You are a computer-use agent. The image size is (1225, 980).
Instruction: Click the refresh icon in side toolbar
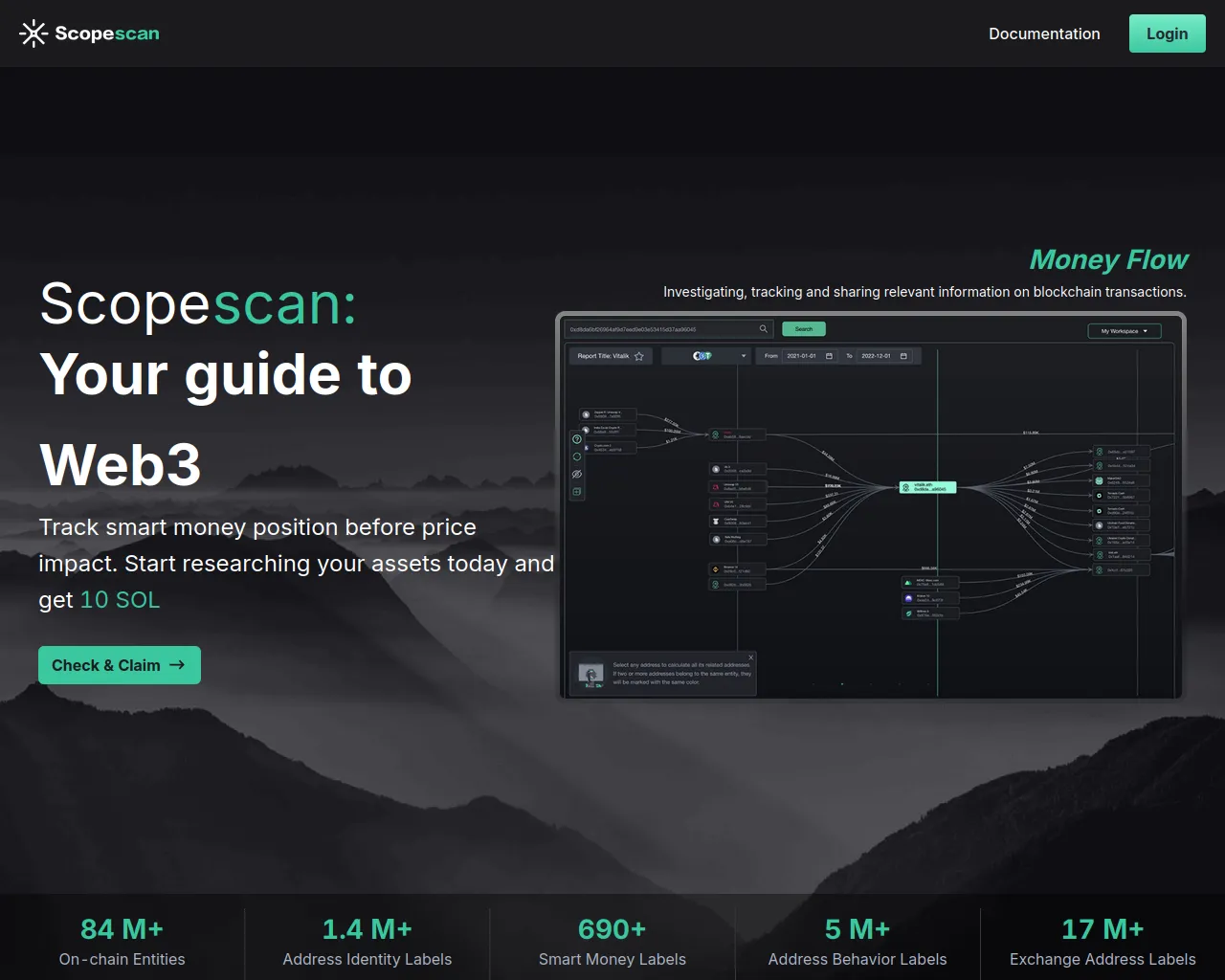point(577,457)
